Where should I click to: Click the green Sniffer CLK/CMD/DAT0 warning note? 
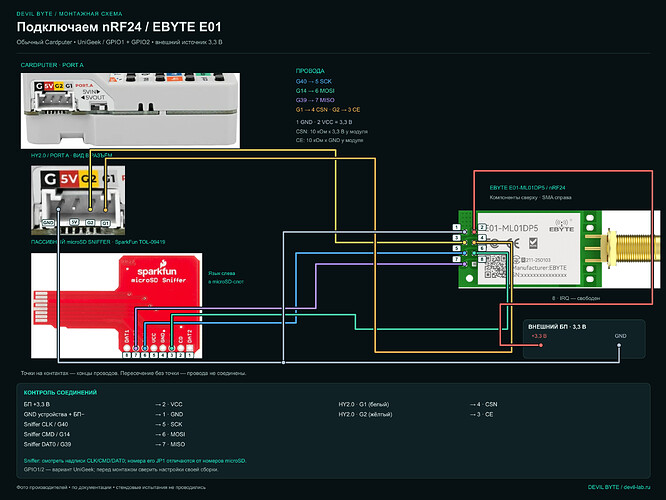135,460
